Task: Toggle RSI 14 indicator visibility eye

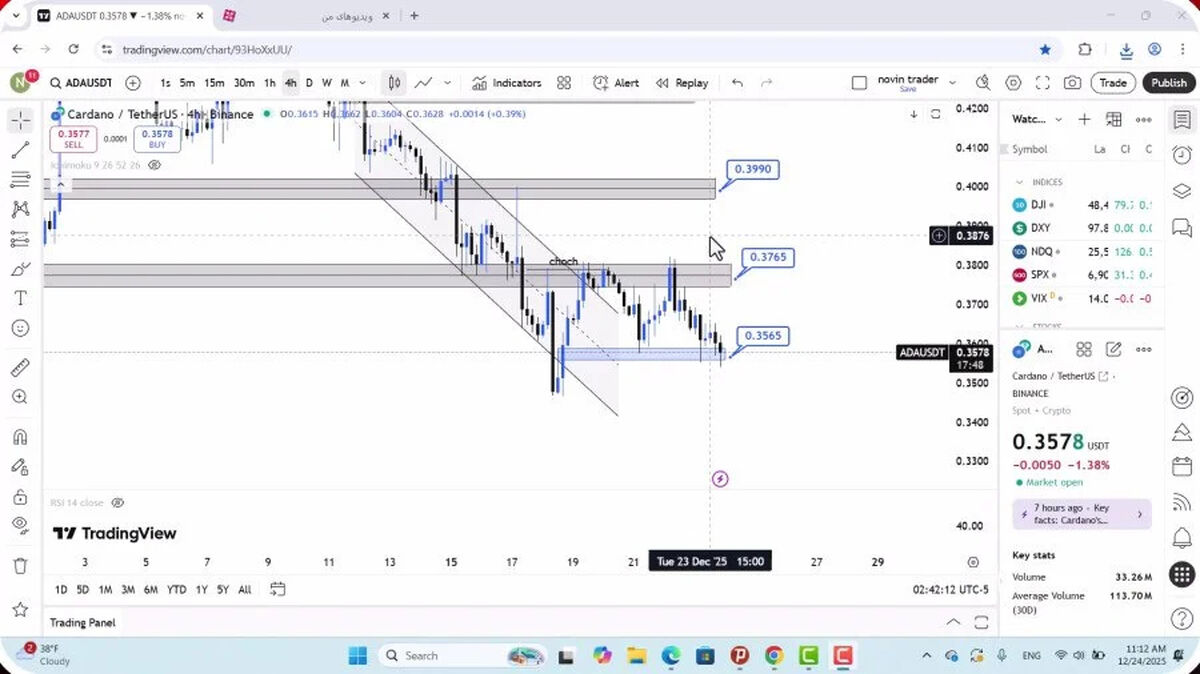Action: pyautogui.click(x=117, y=503)
